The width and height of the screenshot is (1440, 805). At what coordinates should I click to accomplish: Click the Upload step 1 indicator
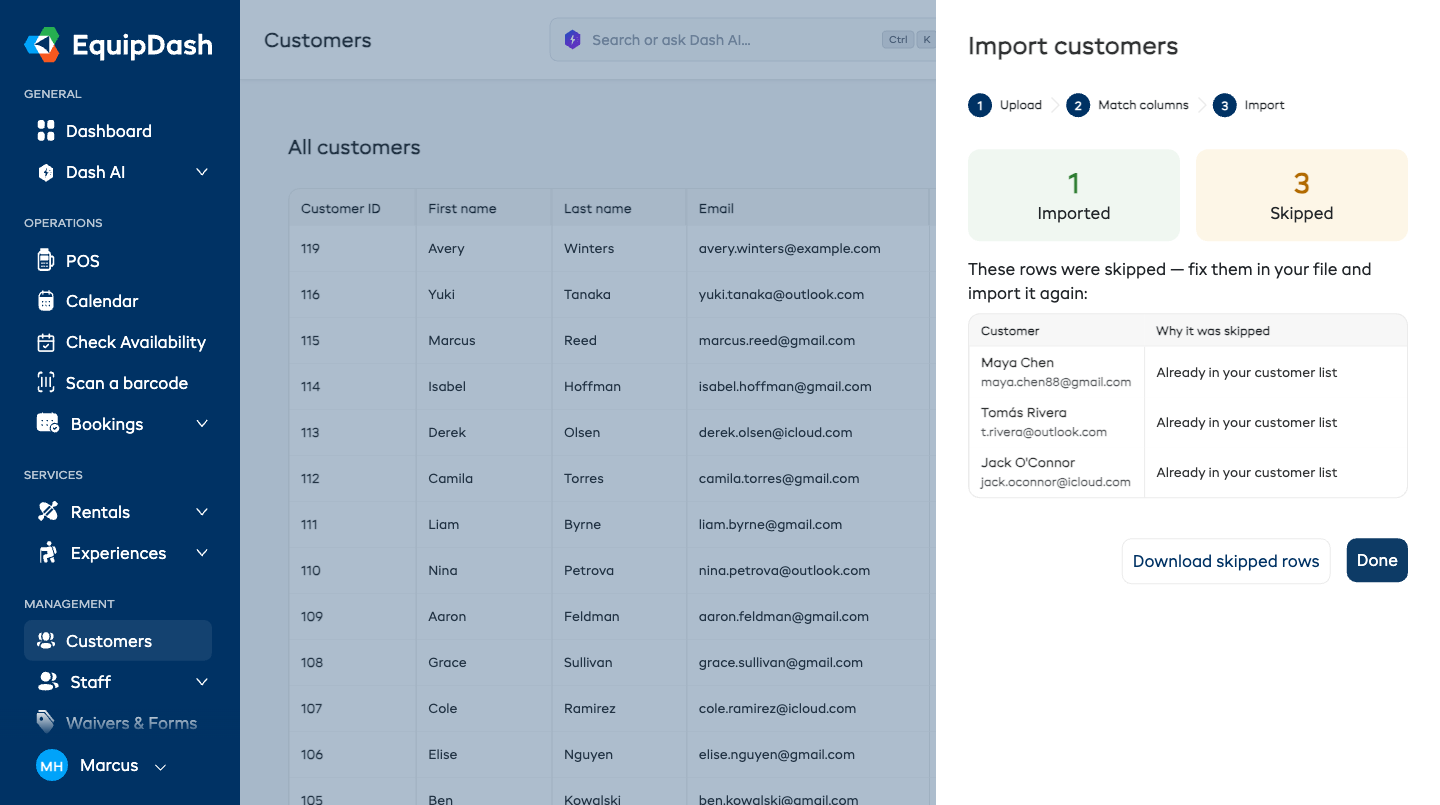[x=1005, y=105]
